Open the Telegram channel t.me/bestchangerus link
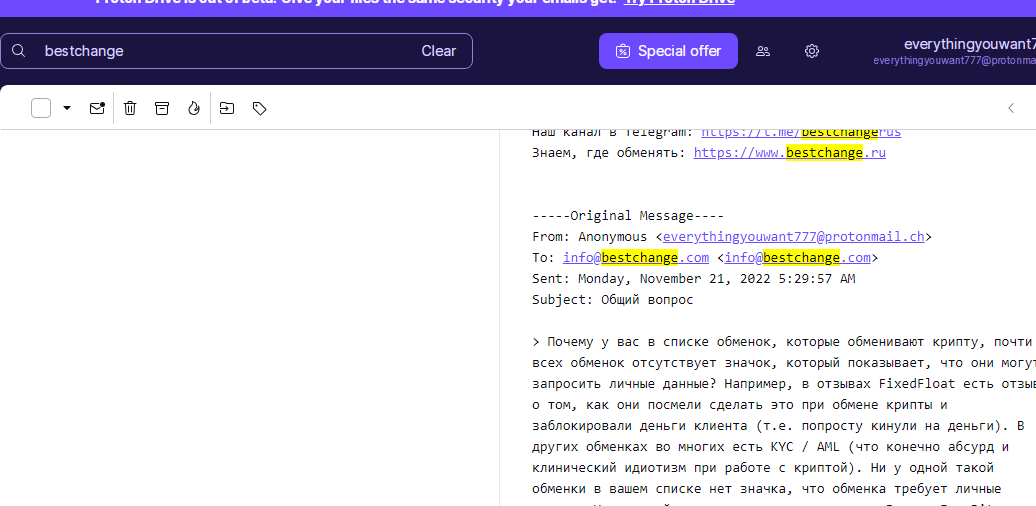Viewport: 1036px width, 506px height. pyautogui.click(x=801, y=132)
